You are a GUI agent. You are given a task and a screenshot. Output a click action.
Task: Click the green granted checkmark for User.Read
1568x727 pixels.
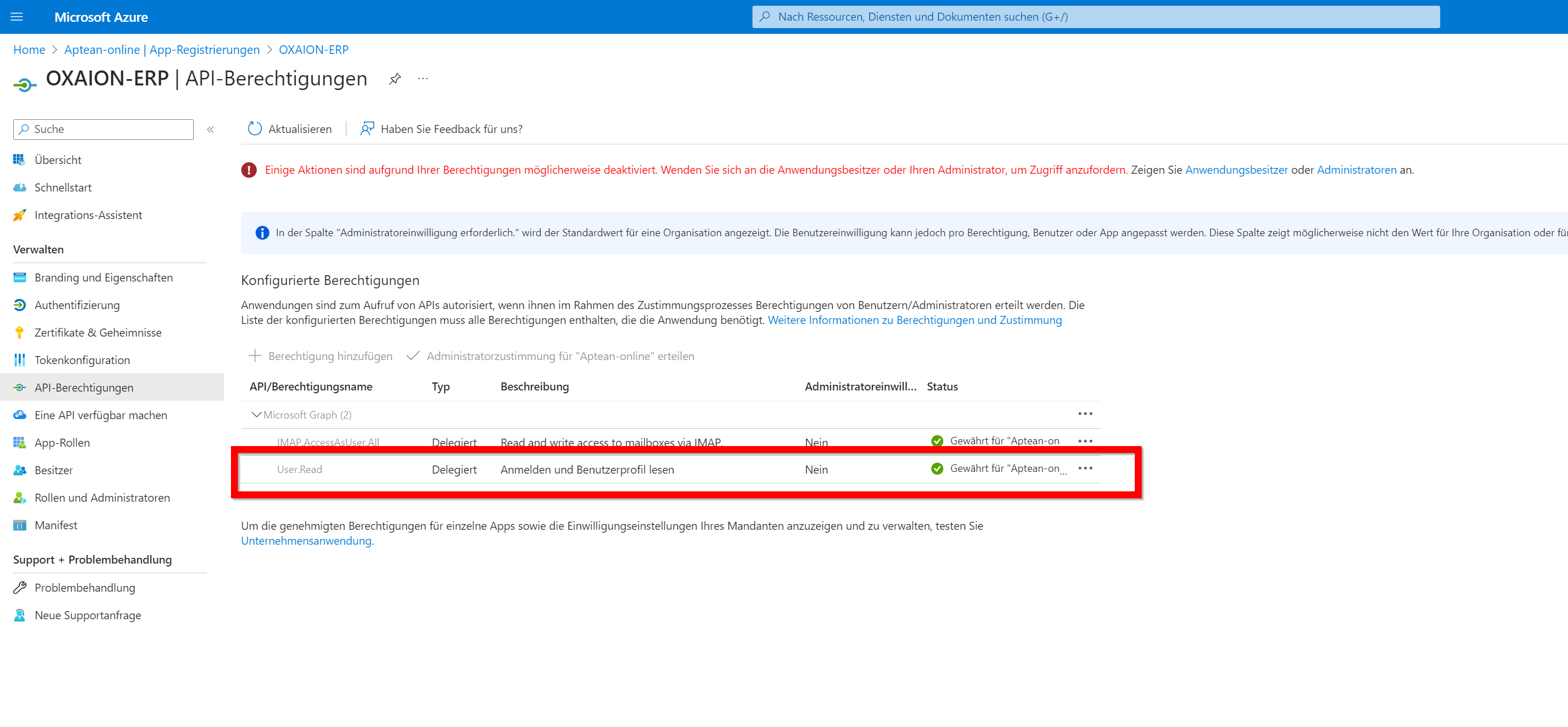(x=937, y=468)
